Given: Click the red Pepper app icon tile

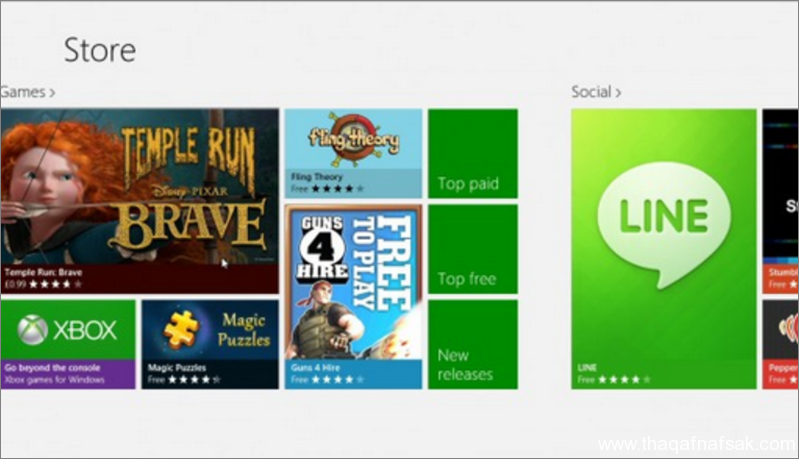Looking at the screenshot, I should coord(781,344).
